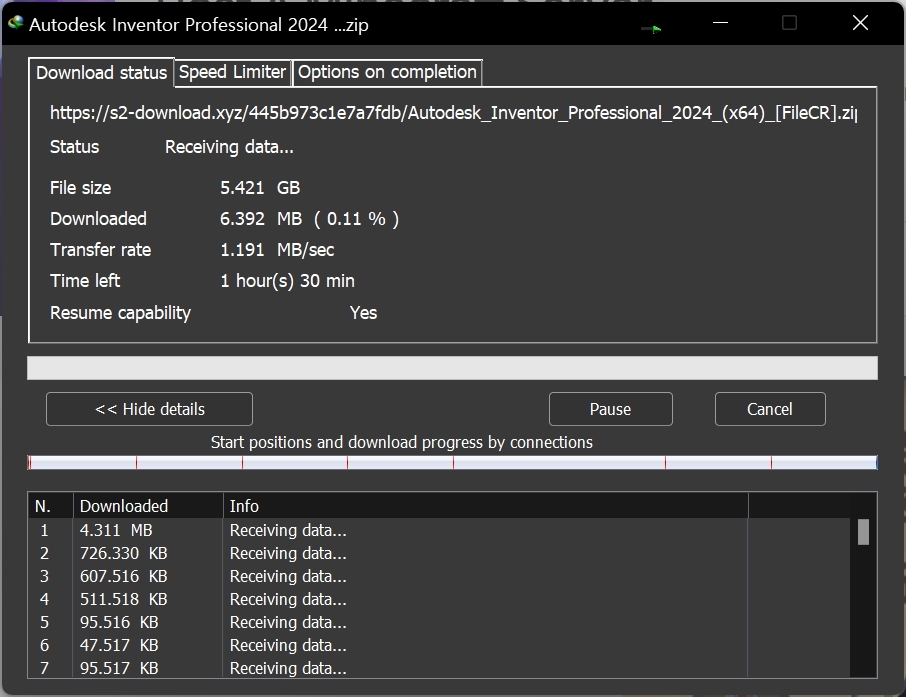This screenshot has width=906, height=697.
Task: Click the Hide details button
Action: (149, 409)
